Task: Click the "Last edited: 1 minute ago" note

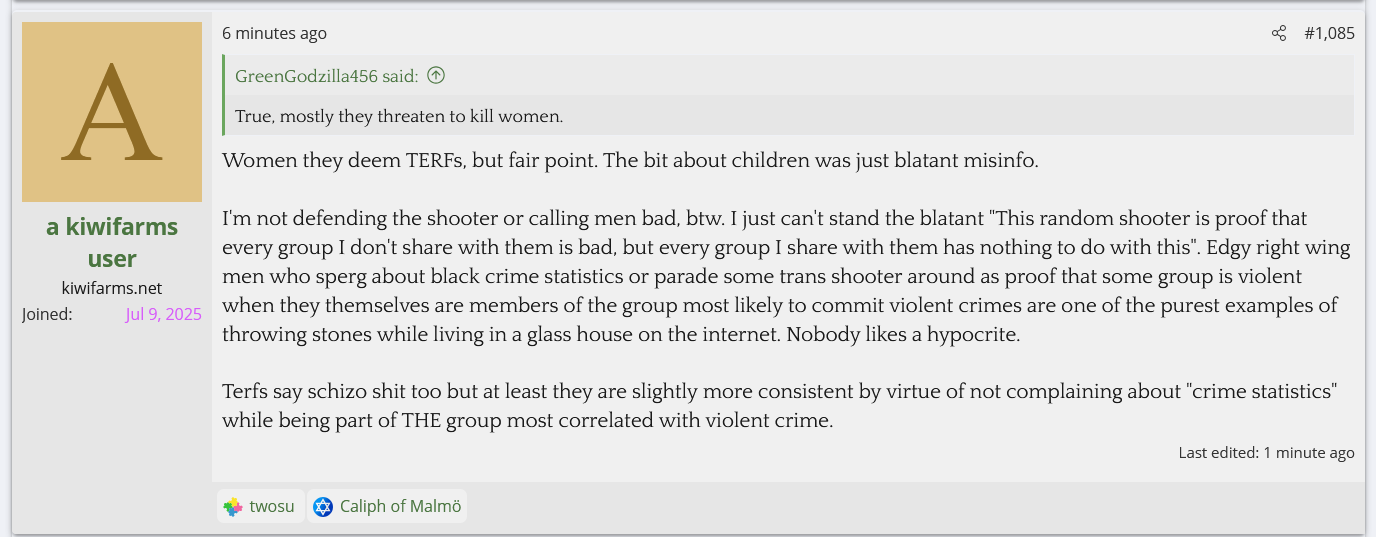Action: coord(1266,453)
